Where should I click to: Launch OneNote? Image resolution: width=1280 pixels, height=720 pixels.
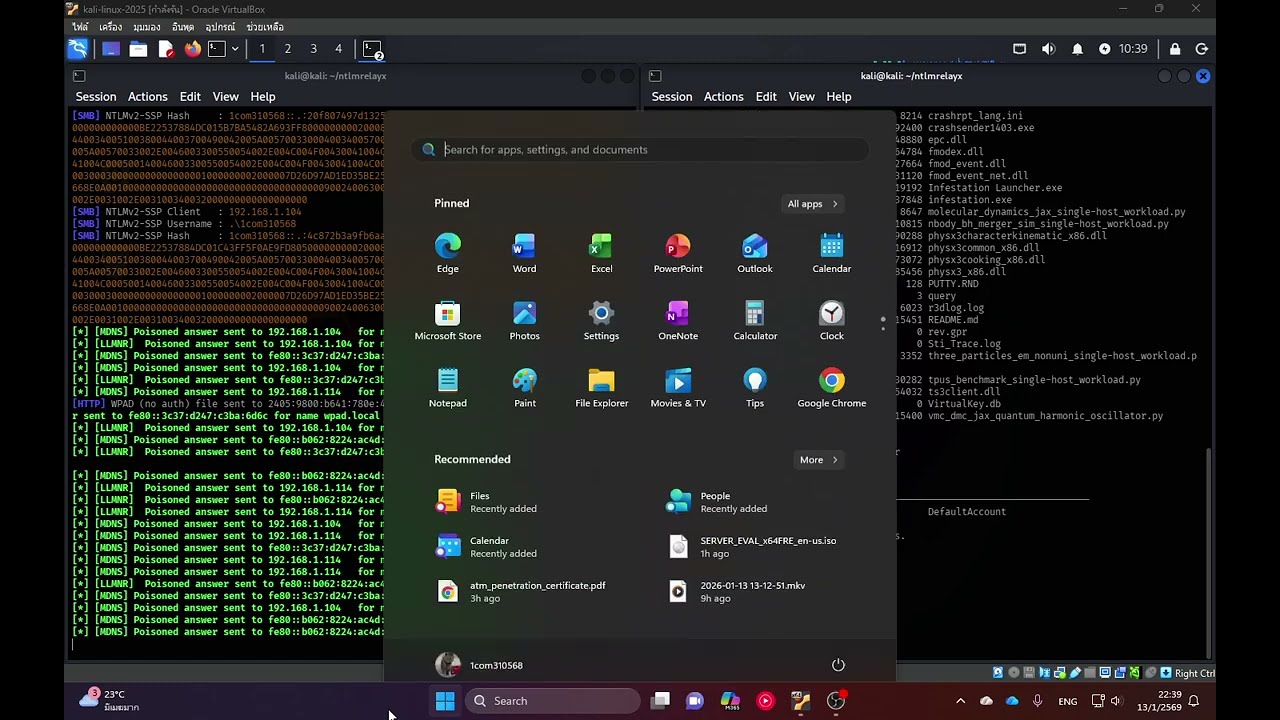pyautogui.click(x=678, y=320)
